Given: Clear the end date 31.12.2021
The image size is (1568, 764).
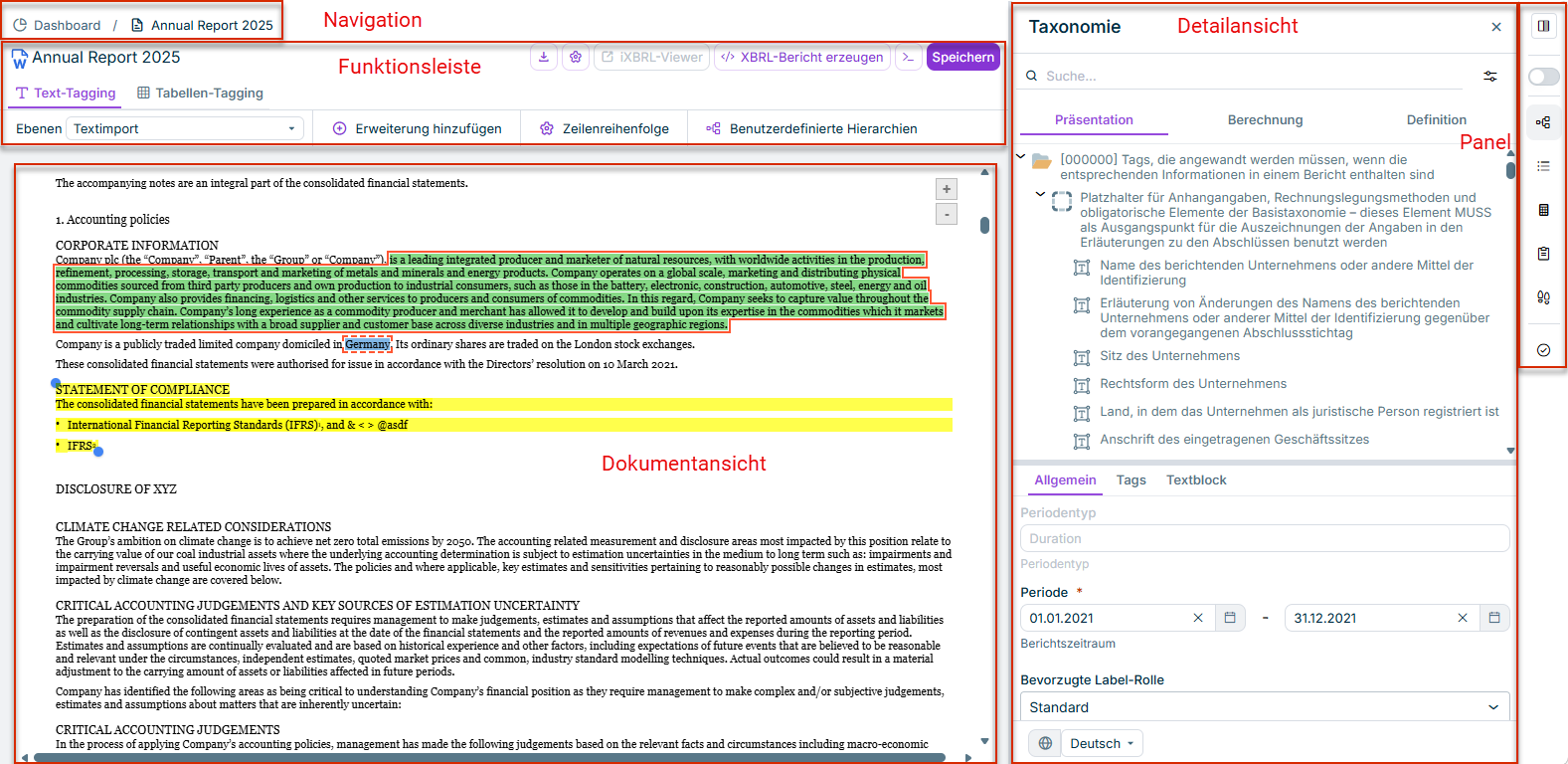Looking at the screenshot, I should point(1463,618).
